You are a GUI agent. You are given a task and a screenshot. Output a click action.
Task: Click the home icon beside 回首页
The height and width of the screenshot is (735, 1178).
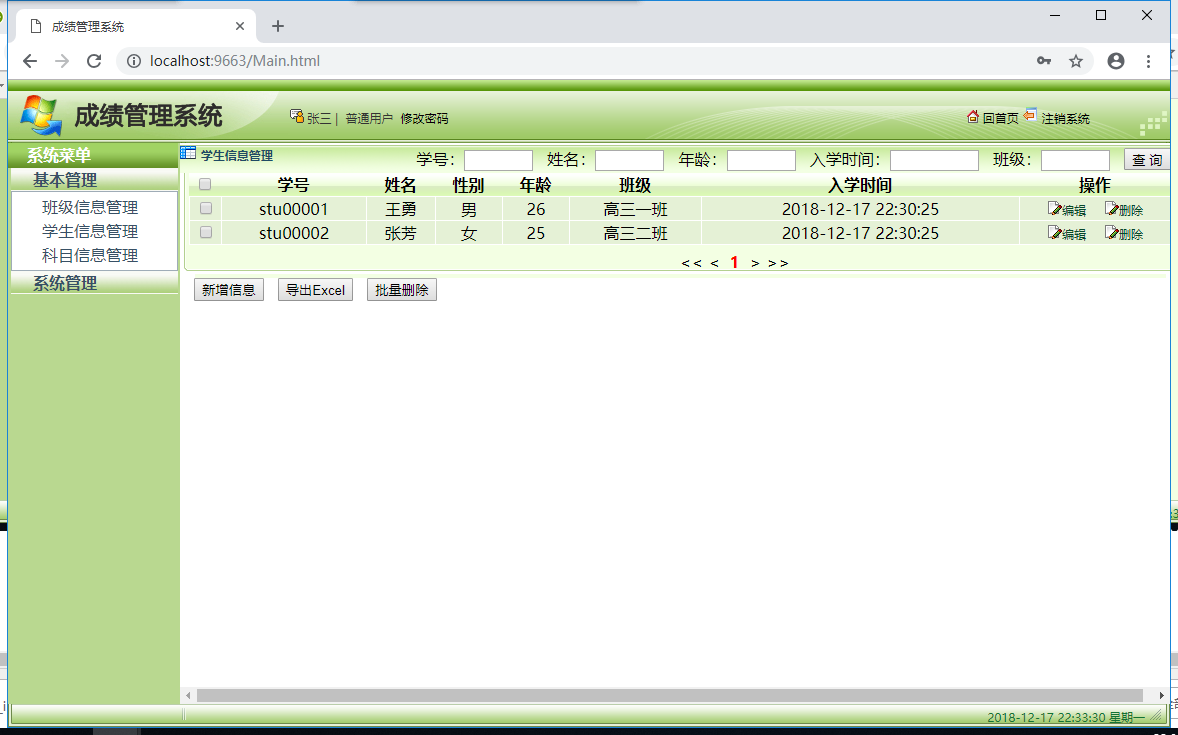click(973, 116)
